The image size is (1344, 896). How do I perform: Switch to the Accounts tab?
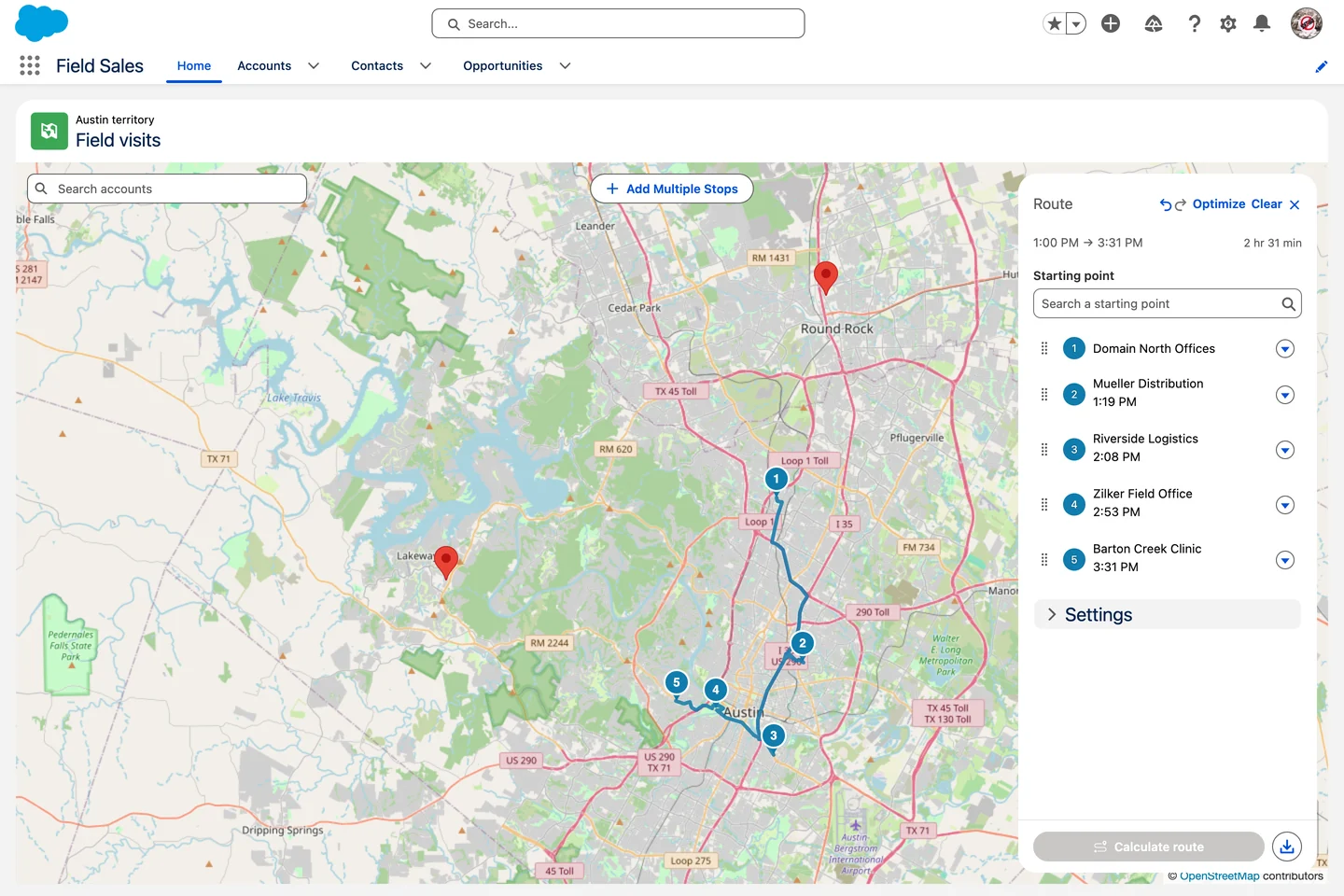(x=264, y=65)
